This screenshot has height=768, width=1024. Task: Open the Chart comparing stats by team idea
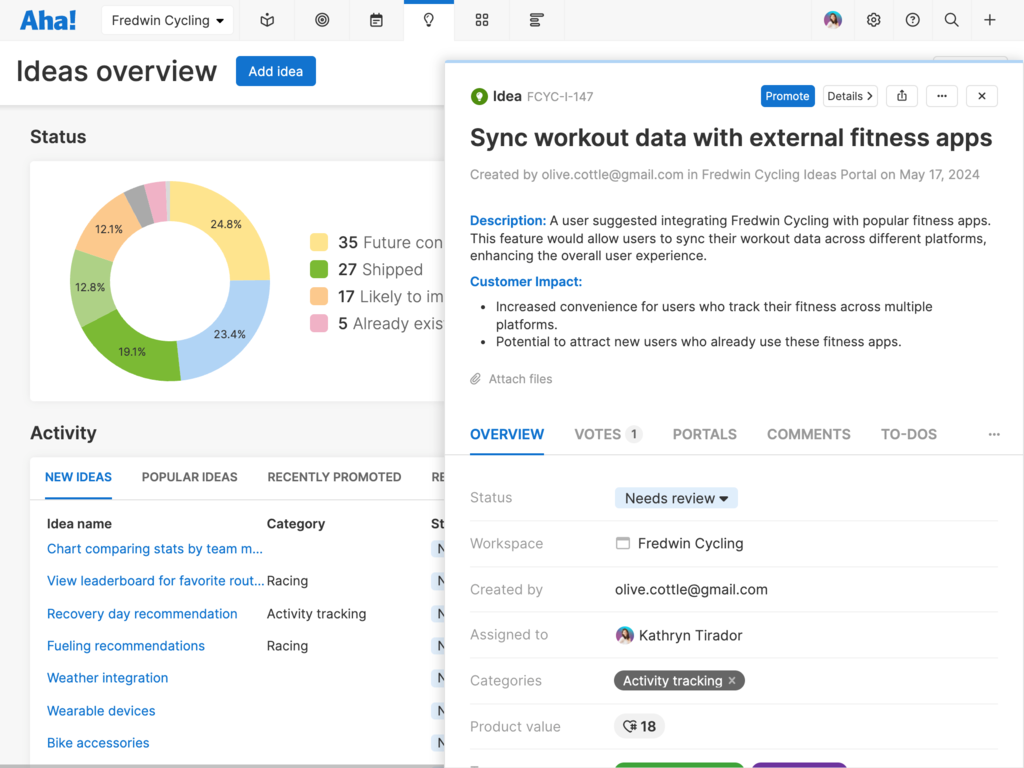(x=155, y=549)
